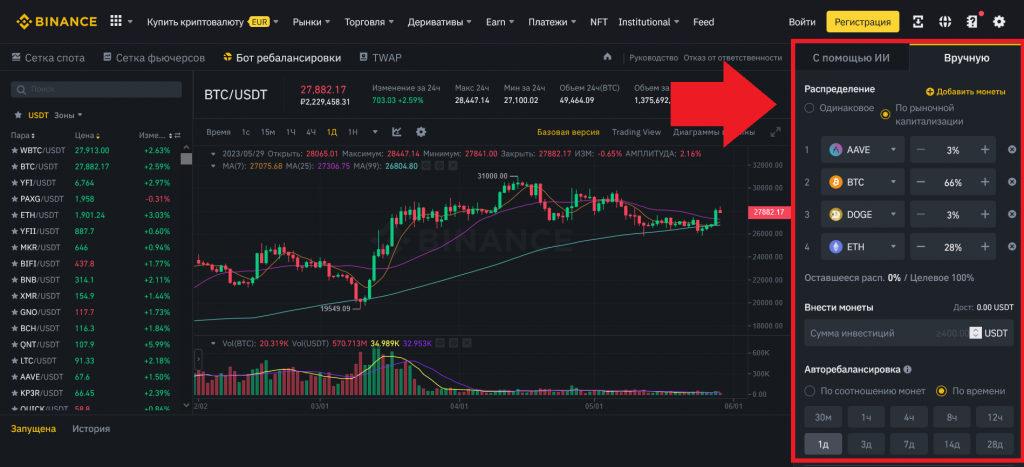Remove the ETH coin row
The image size is (1024, 467).
[x=1012, y=246]
